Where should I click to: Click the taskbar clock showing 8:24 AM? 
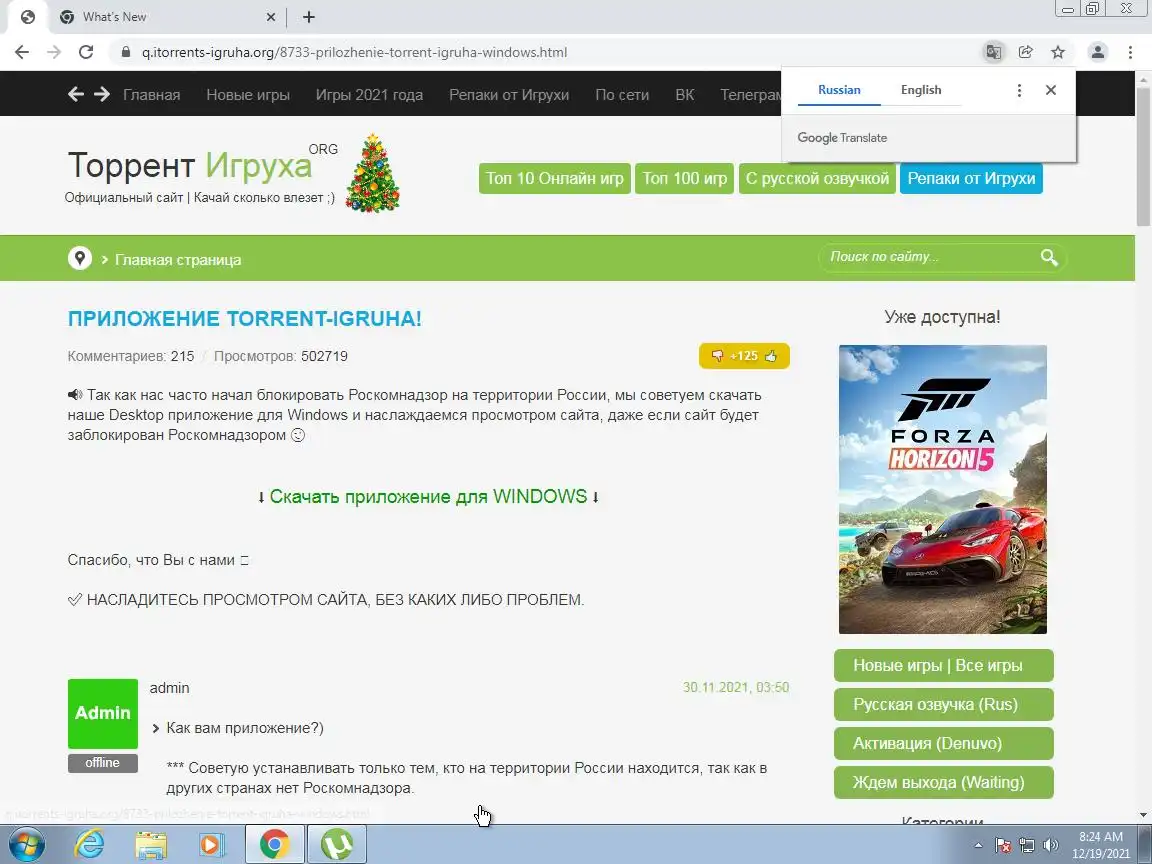(1100, 845)
